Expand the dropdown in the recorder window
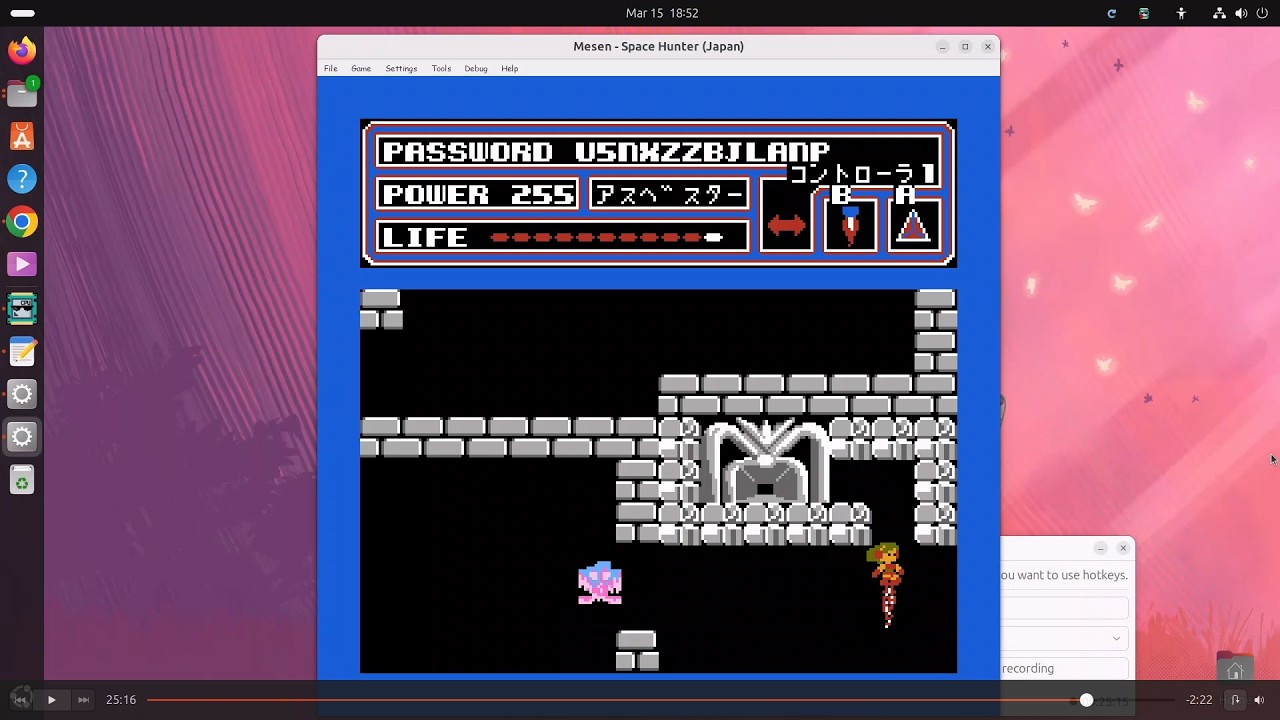 pos(1116,638)
